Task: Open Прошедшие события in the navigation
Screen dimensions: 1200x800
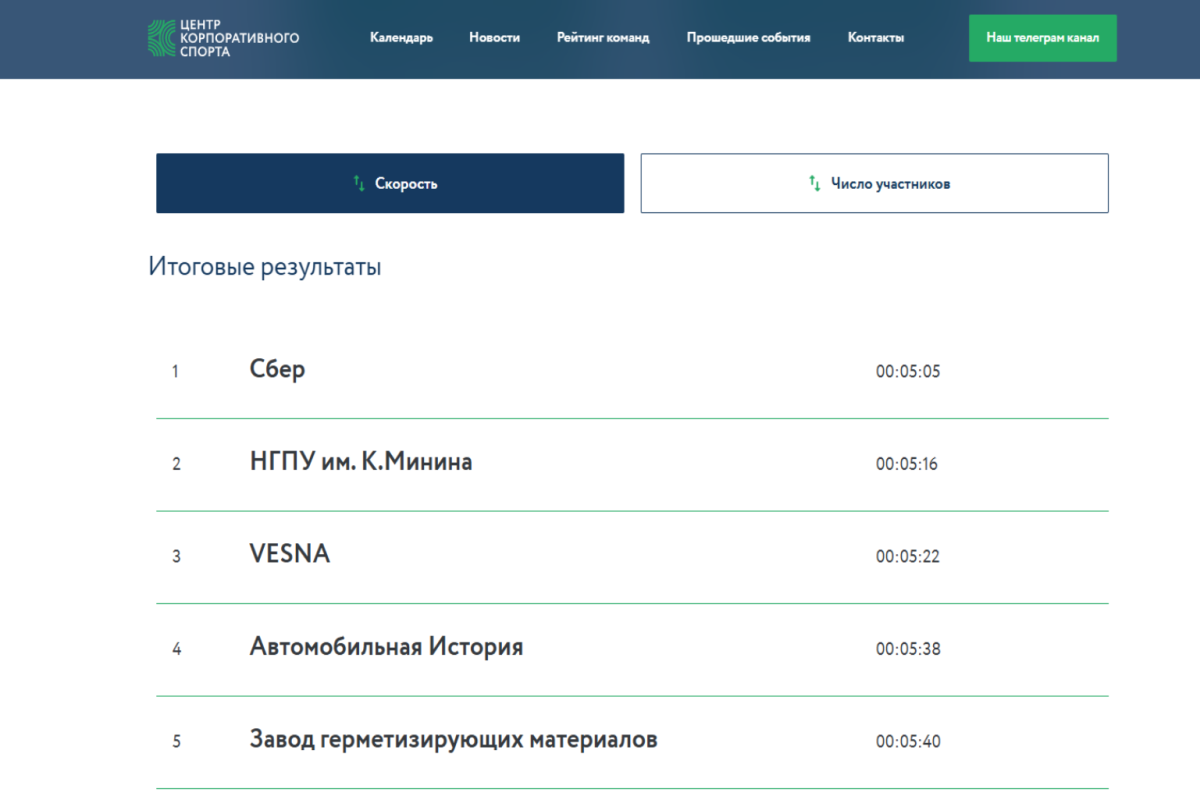Action: pos(748,38)
